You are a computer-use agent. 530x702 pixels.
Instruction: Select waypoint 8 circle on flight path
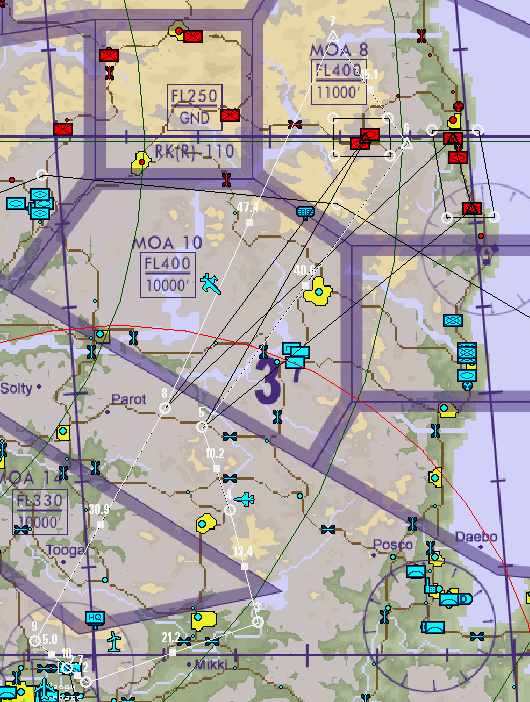coord(166,408)
